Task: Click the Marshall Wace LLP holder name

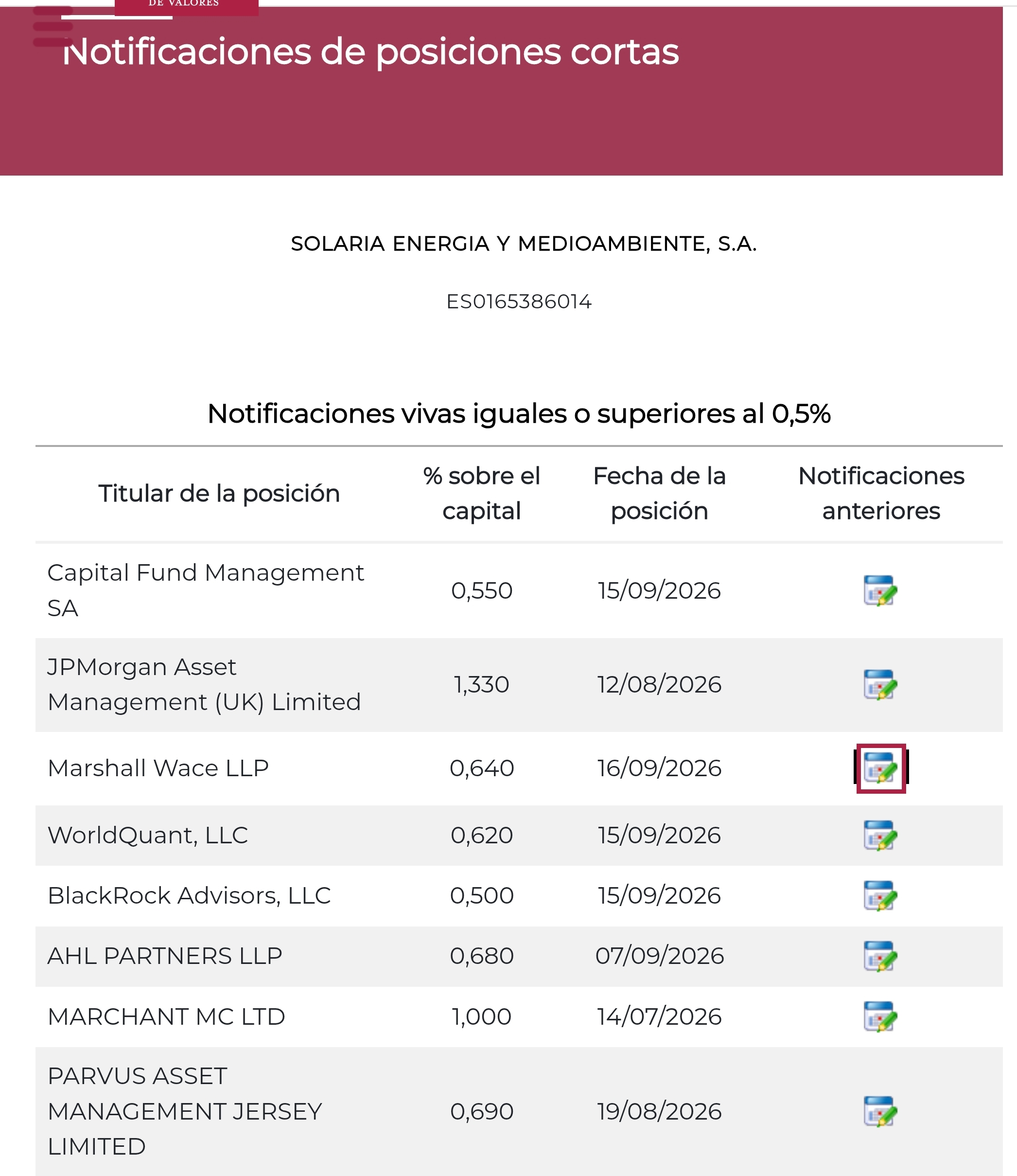Action: [x=158, y=768]
